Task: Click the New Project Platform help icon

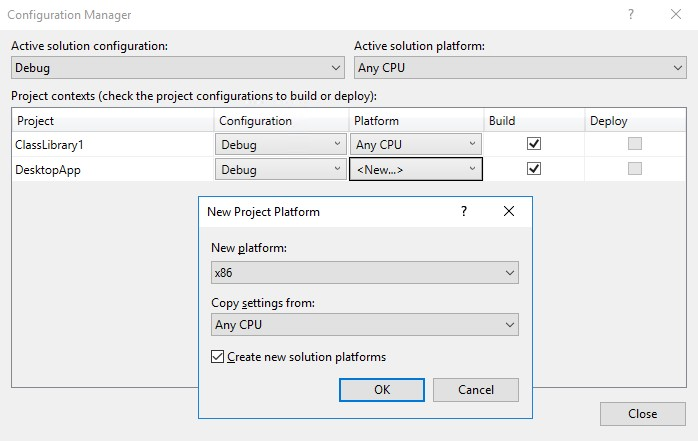Action: (x=464, y=212)
